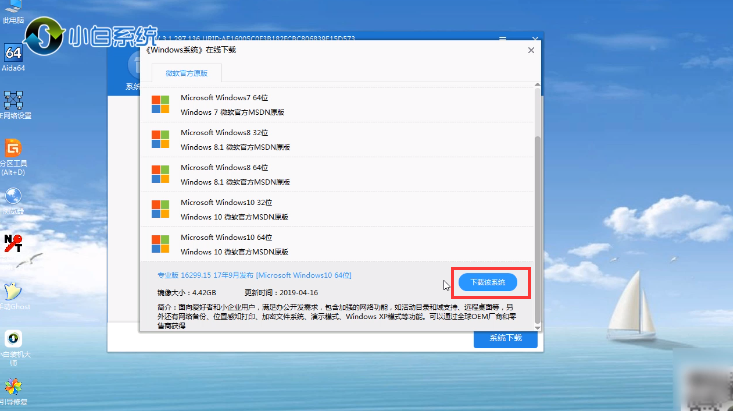Open the colorful Windows flag desktop icon
Image resolution: width=733 pixels, height=411 pixels.
(x=14, y=385)
